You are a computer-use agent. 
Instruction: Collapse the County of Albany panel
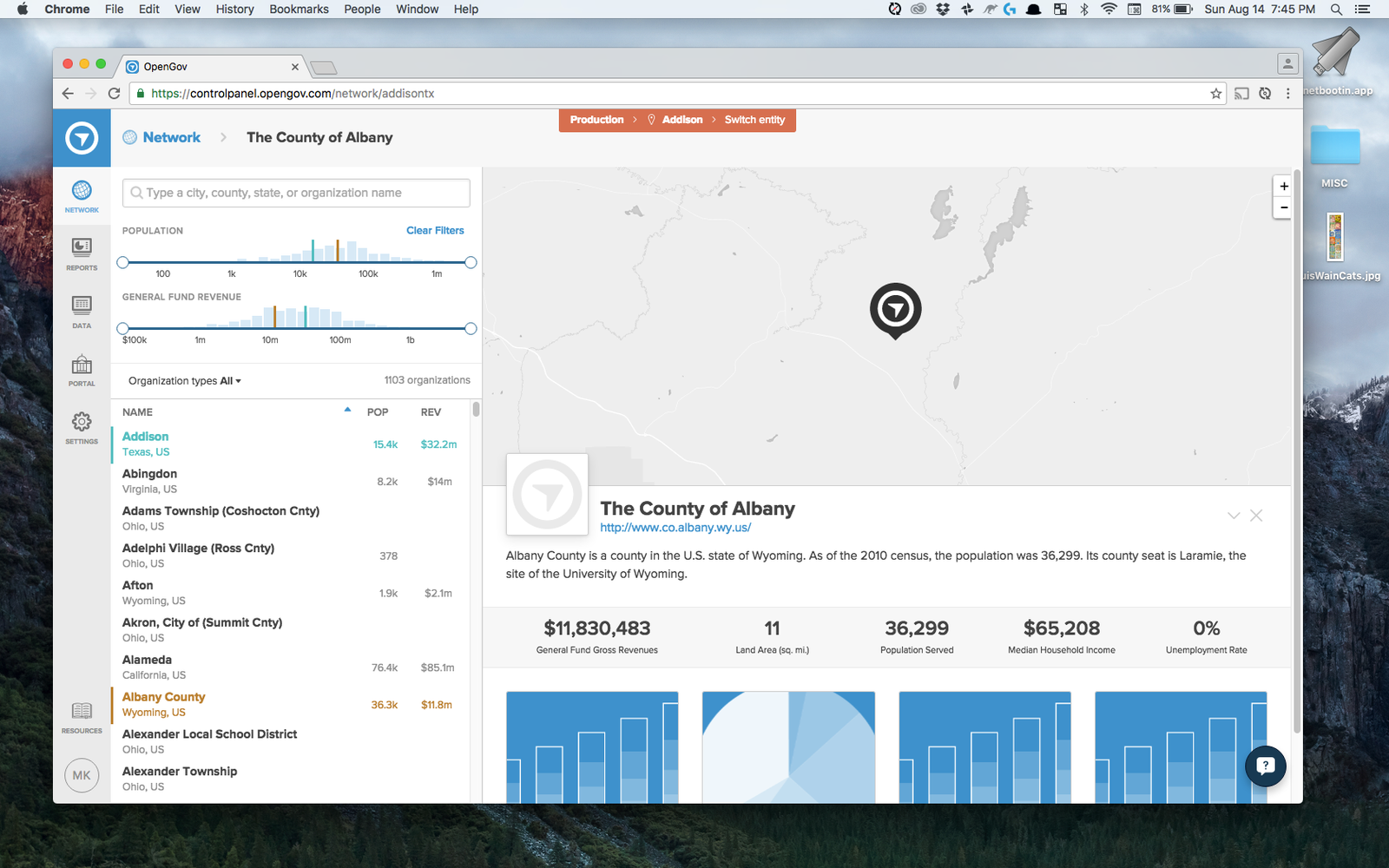click(1233, 516)
